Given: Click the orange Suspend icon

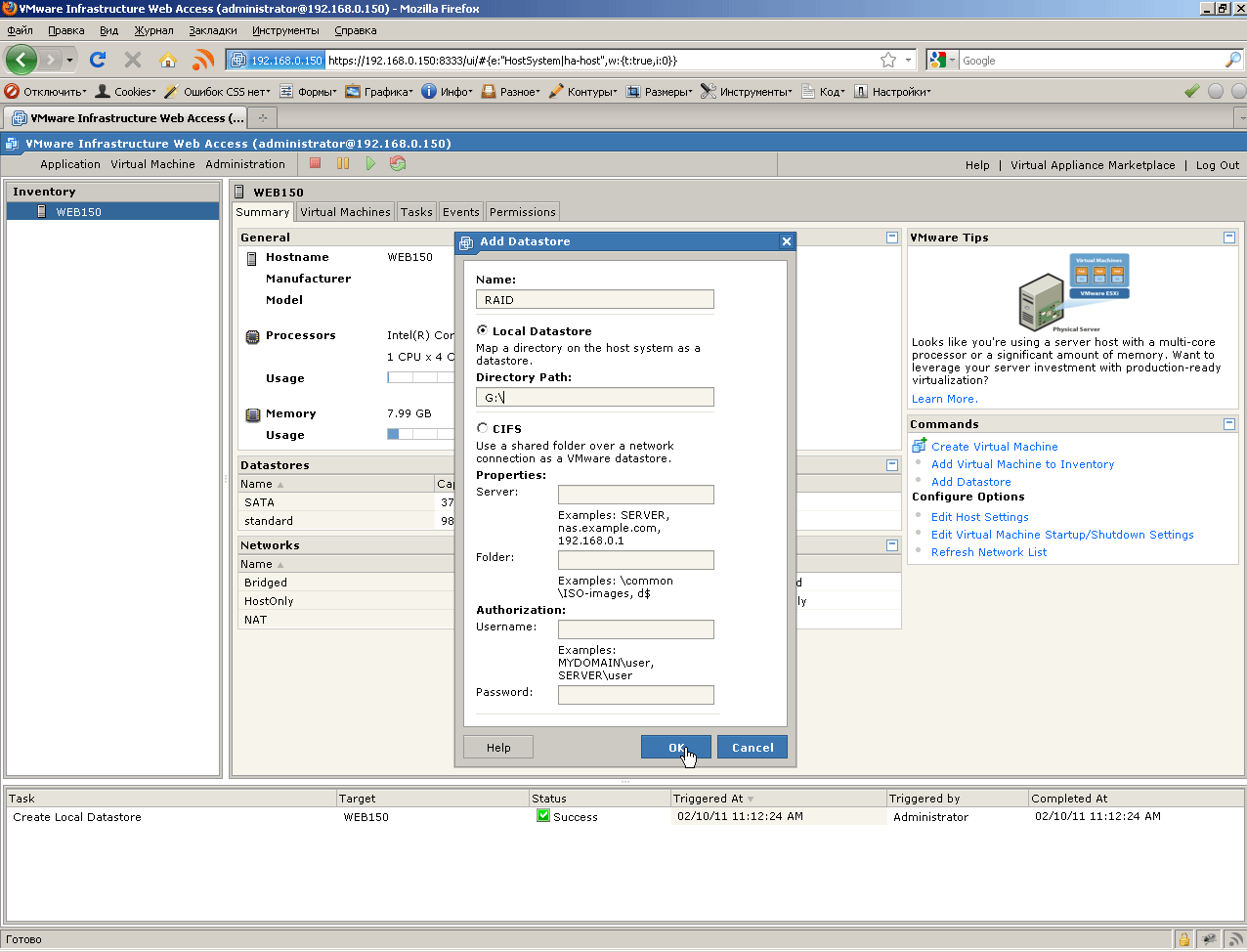Looking at the screenshot, I should point(343,163).
